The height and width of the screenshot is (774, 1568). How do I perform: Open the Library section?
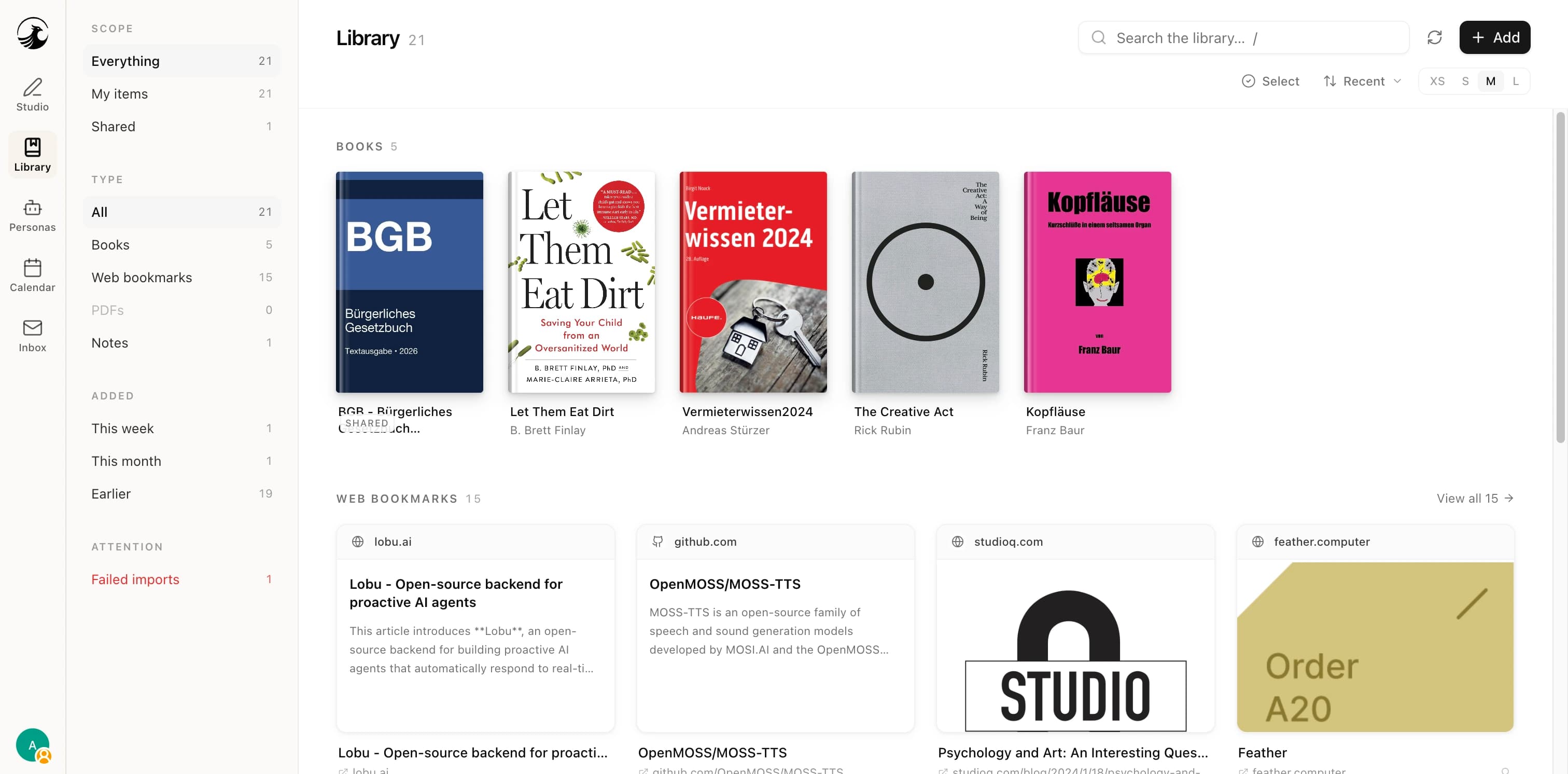(32, 155)
